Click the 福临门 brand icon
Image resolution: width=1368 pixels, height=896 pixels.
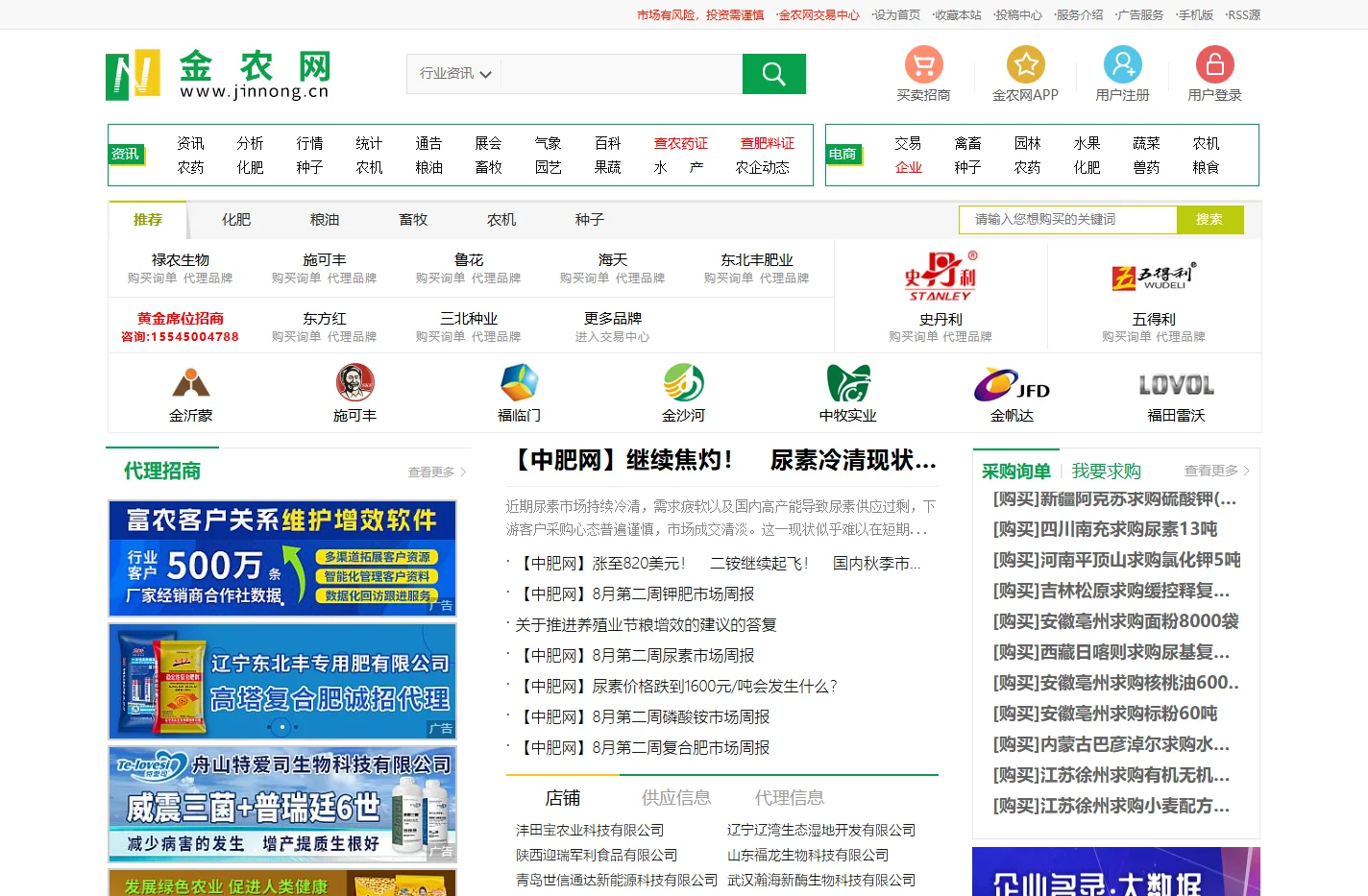pos(520,383)
